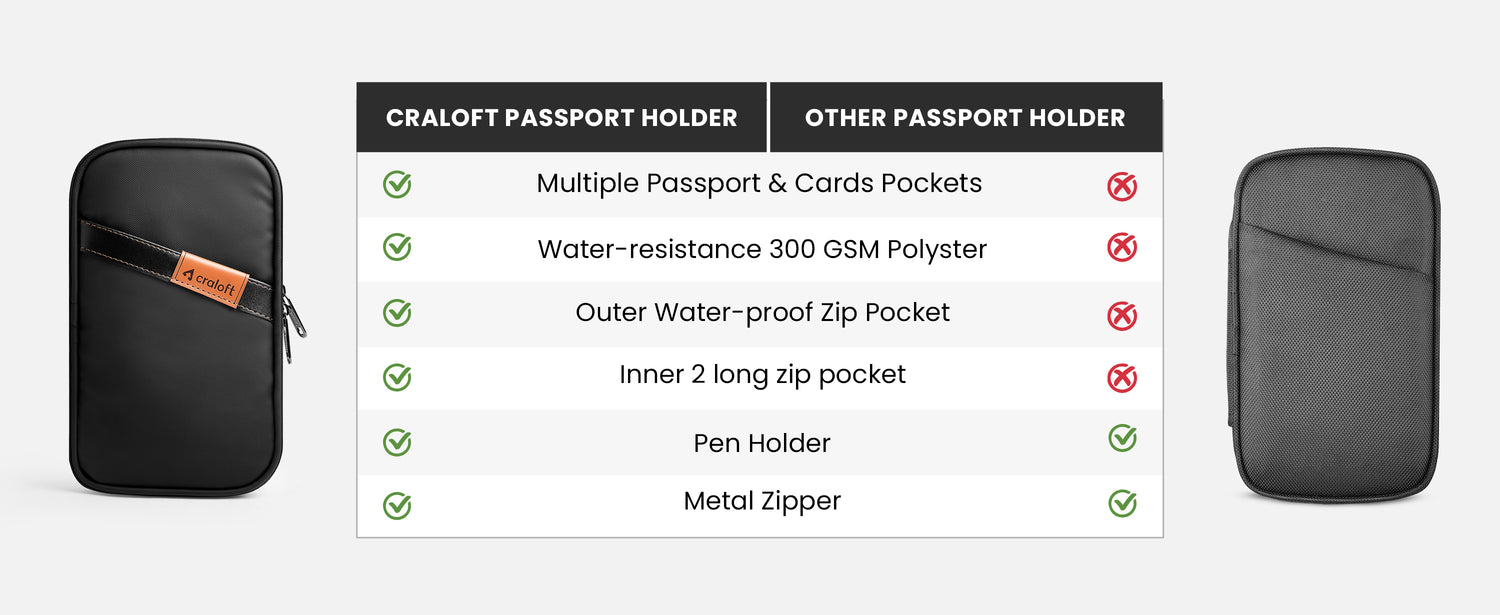Click green check beside Outer Water-proof Zip Pocket
This screenshot has height=615, width=1500.
(397, 313)
